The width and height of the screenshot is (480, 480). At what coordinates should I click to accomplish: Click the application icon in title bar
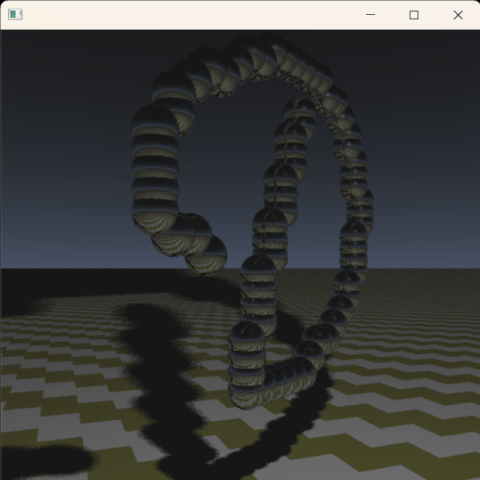(15, 15)
